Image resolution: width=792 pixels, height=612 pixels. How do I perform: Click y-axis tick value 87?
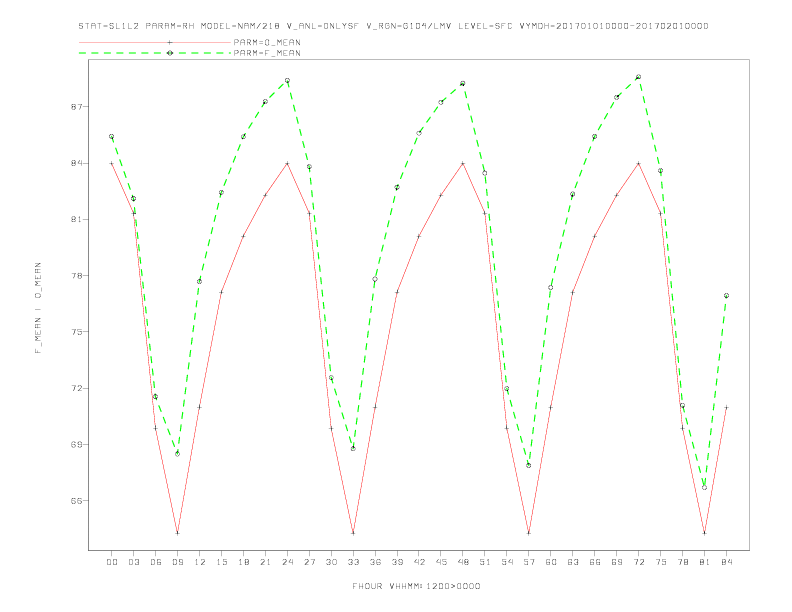coord(76,107)
